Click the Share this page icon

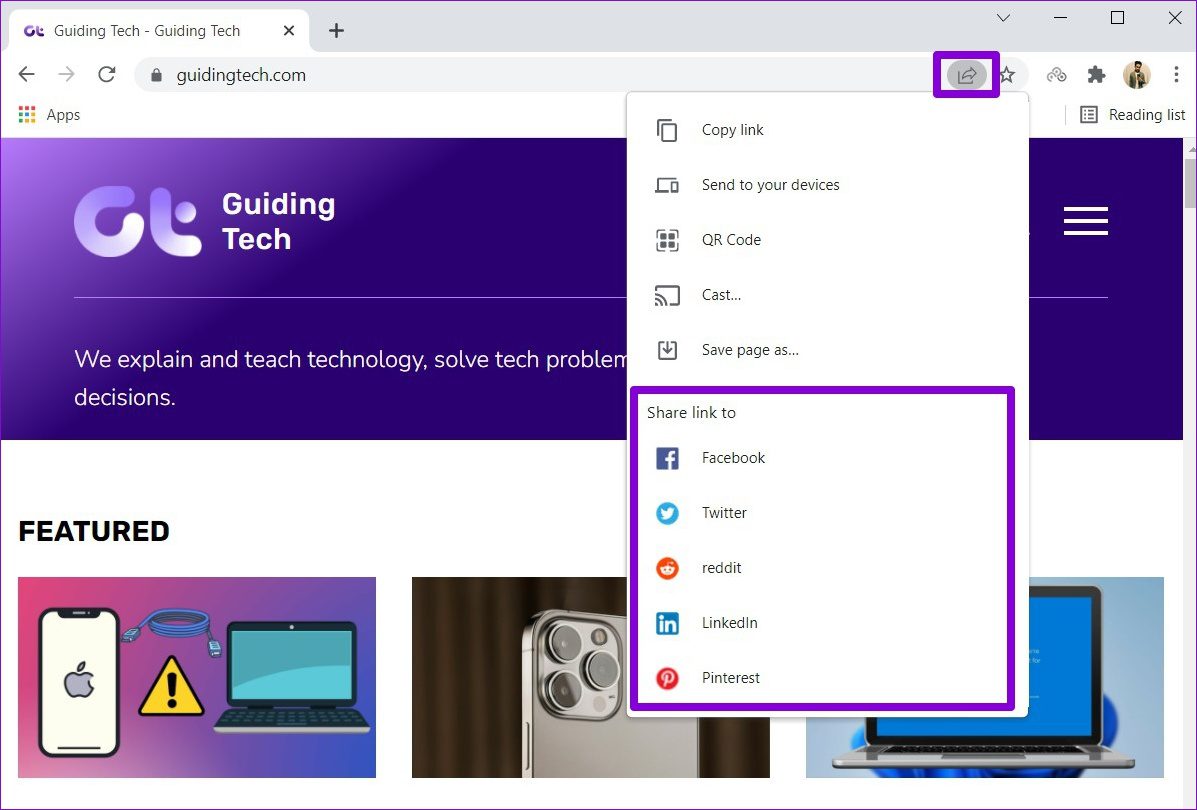(966, 75)
